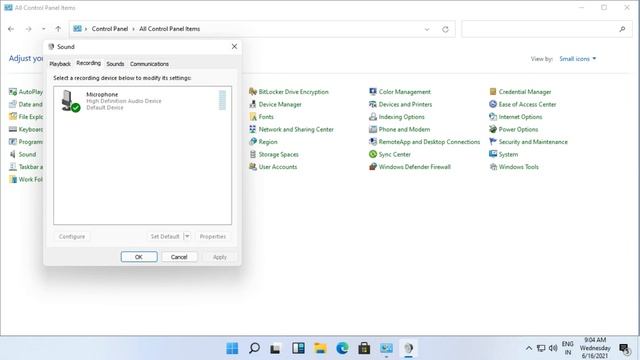Viewport: 640px width, 360px height.
Task: Open RemoteApp and Desktop Connections icon
Action: point(373,142)
